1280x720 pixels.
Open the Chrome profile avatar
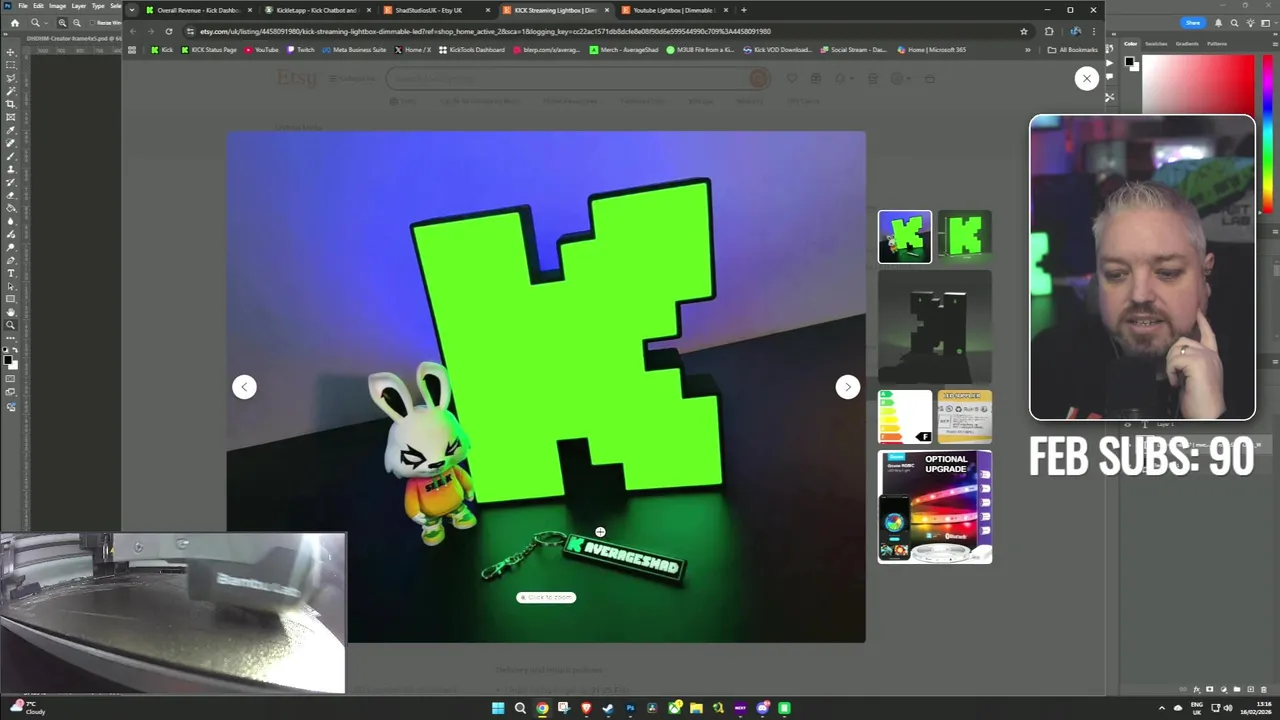point(1075,31)
